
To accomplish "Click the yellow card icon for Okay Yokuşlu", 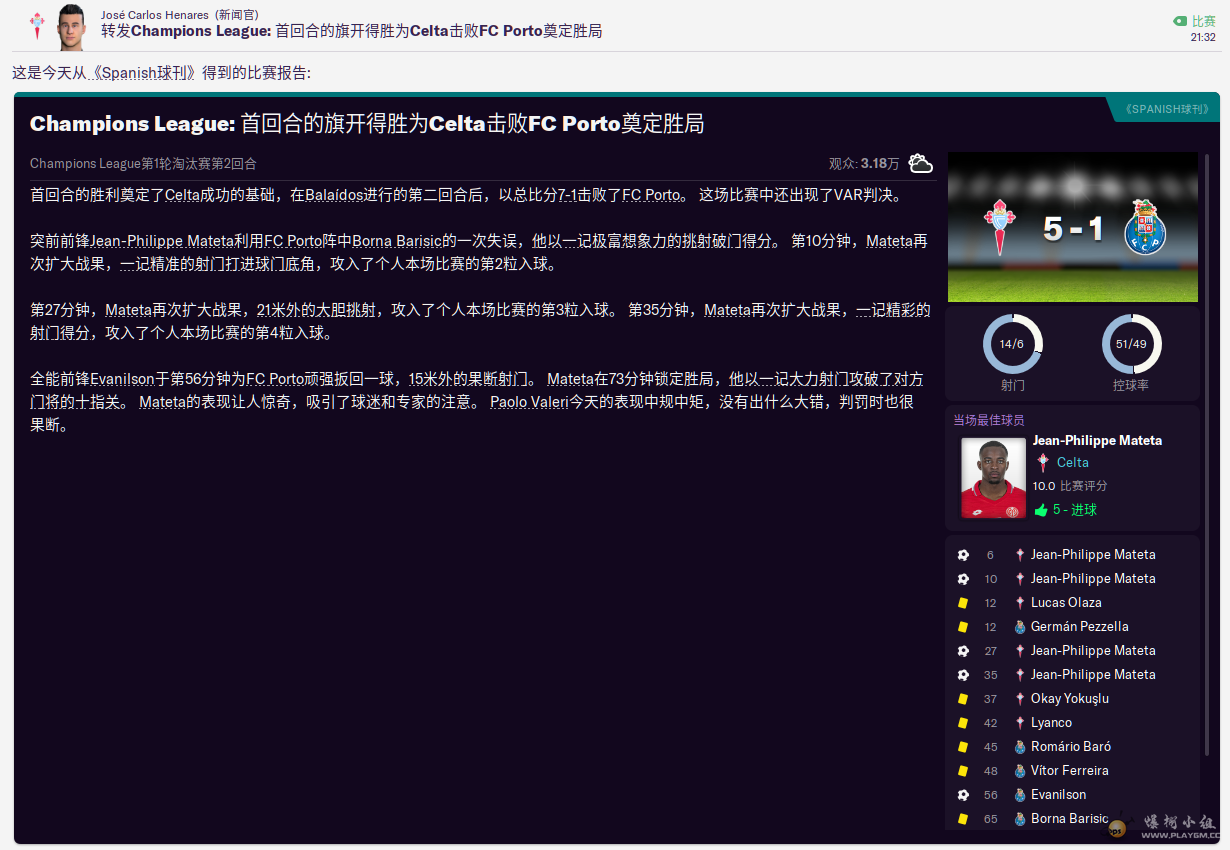I will pyautogui.click(x=963, y=699).
